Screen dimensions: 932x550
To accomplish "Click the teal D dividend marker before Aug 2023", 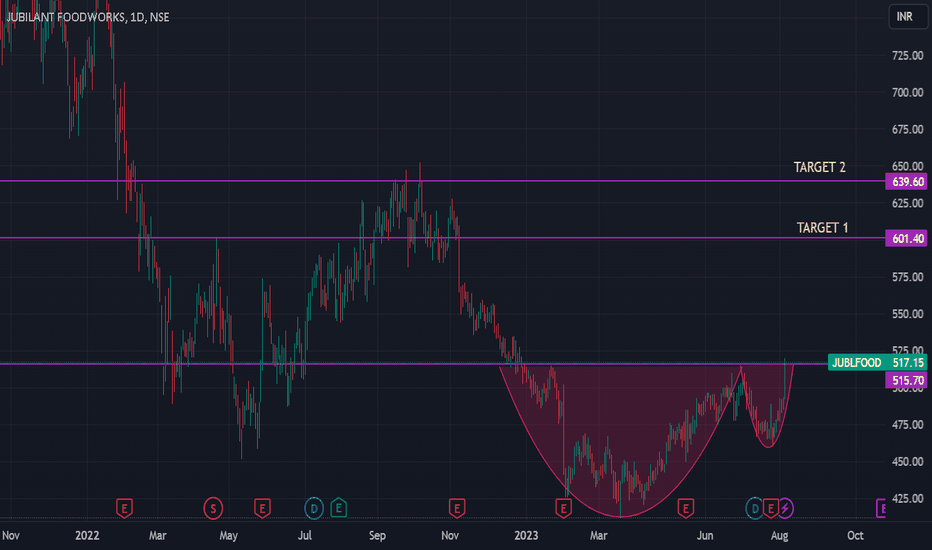I will [753, 508].
